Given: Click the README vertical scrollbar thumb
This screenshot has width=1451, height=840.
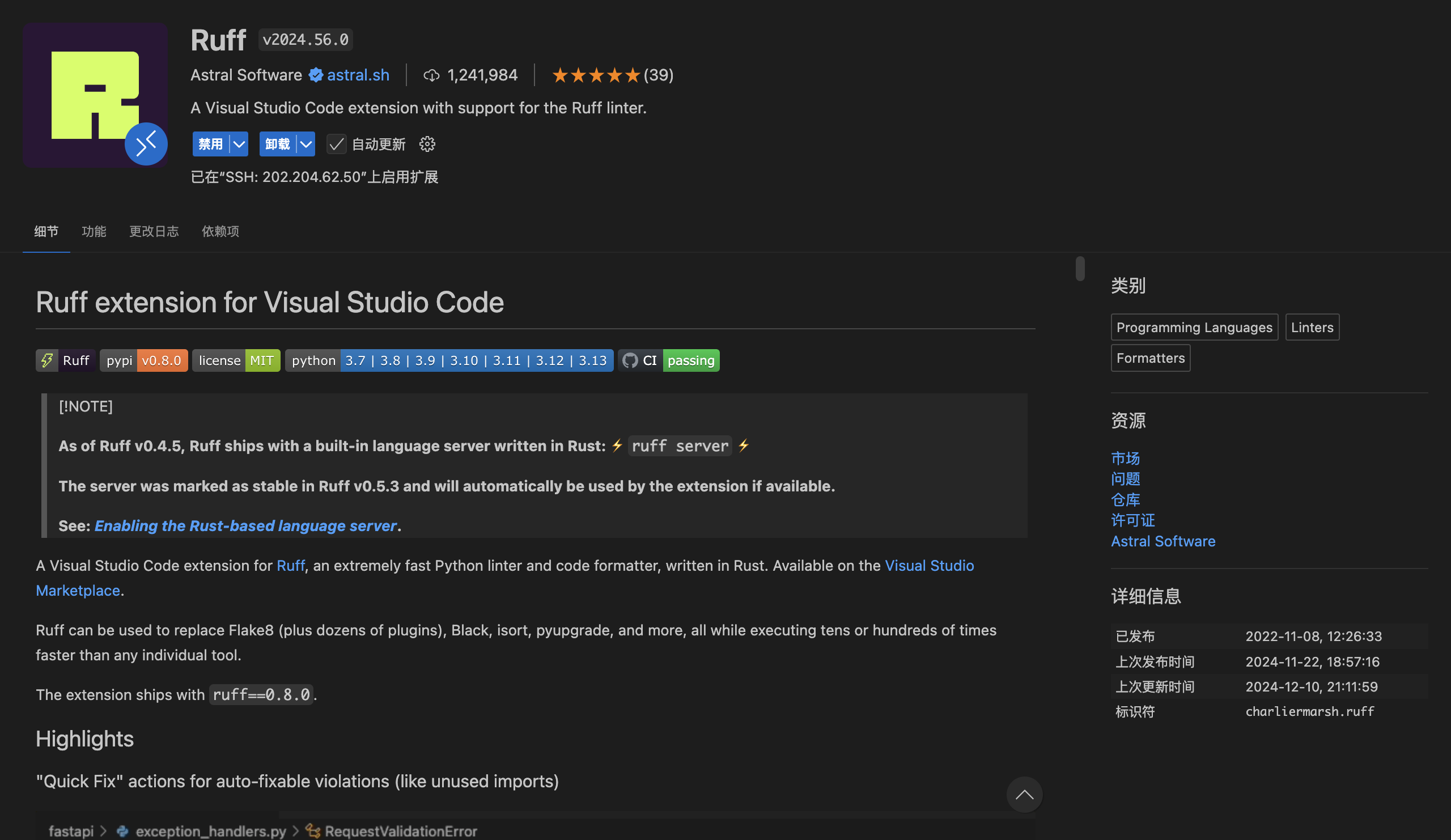Looking at the screenshot, I should 1080,269.
